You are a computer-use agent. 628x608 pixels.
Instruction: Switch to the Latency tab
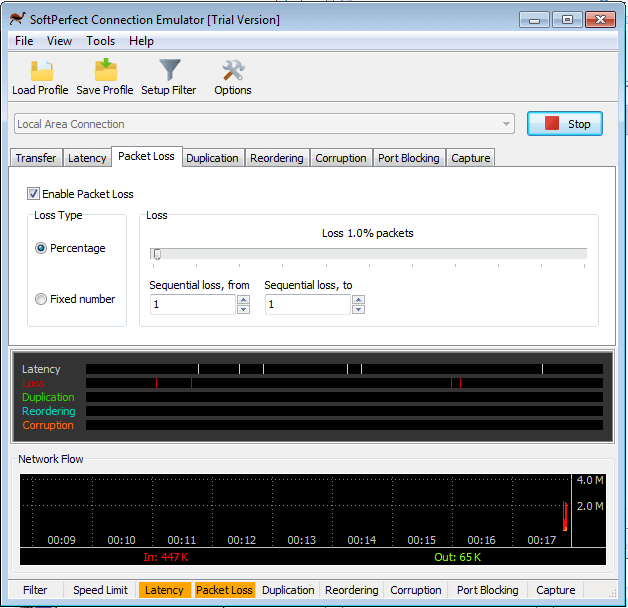87,158
